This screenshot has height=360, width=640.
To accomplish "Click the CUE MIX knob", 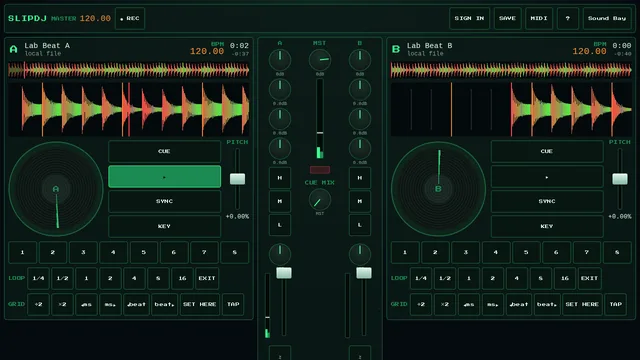I will 320,200.
